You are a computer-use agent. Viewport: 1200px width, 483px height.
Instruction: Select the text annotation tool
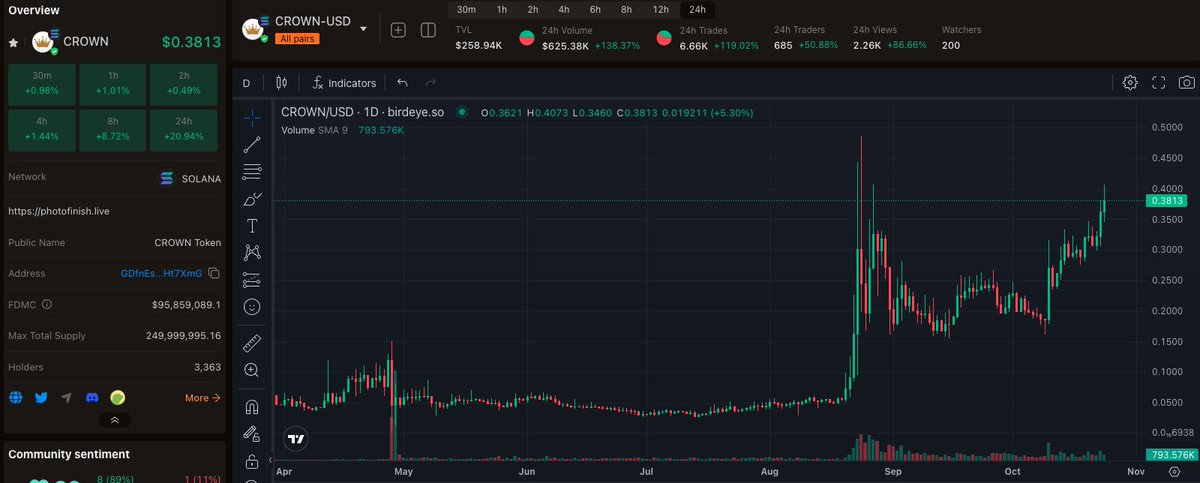pyautogui.click(x=252, y=226)
